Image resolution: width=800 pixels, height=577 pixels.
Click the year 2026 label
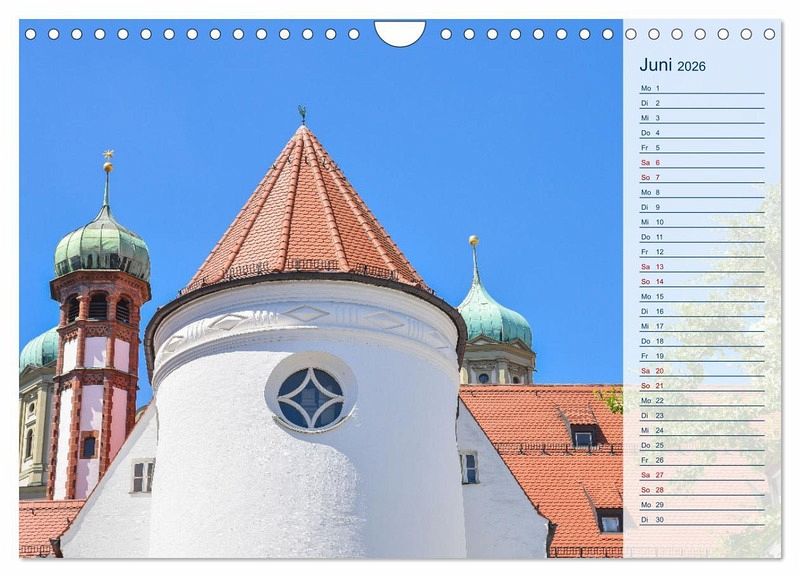click(691, 67)
